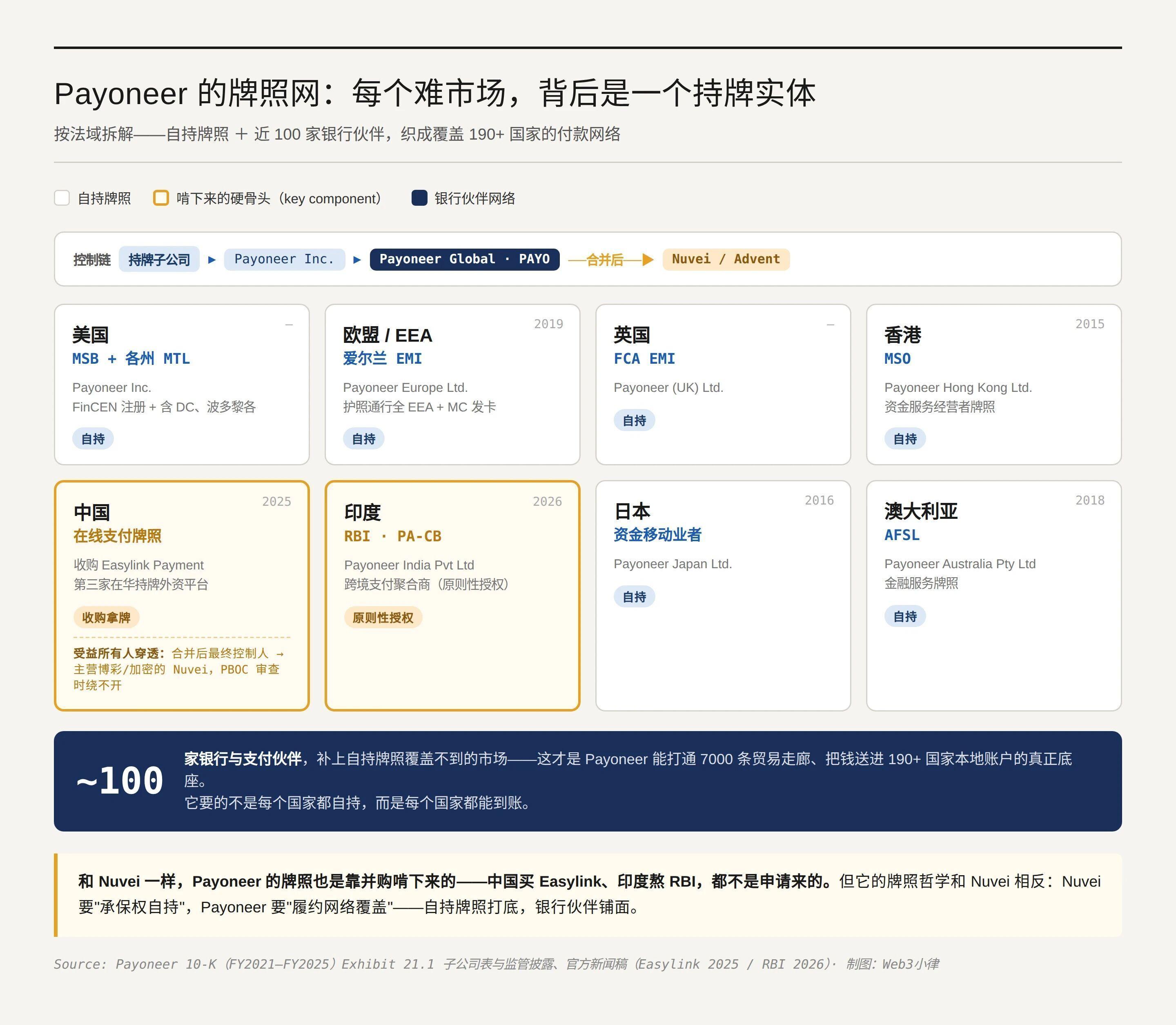This screenshot has width=1176, height=1025.
Task: Click the 2026 year in 印度 card
Action: click(547, 501)
